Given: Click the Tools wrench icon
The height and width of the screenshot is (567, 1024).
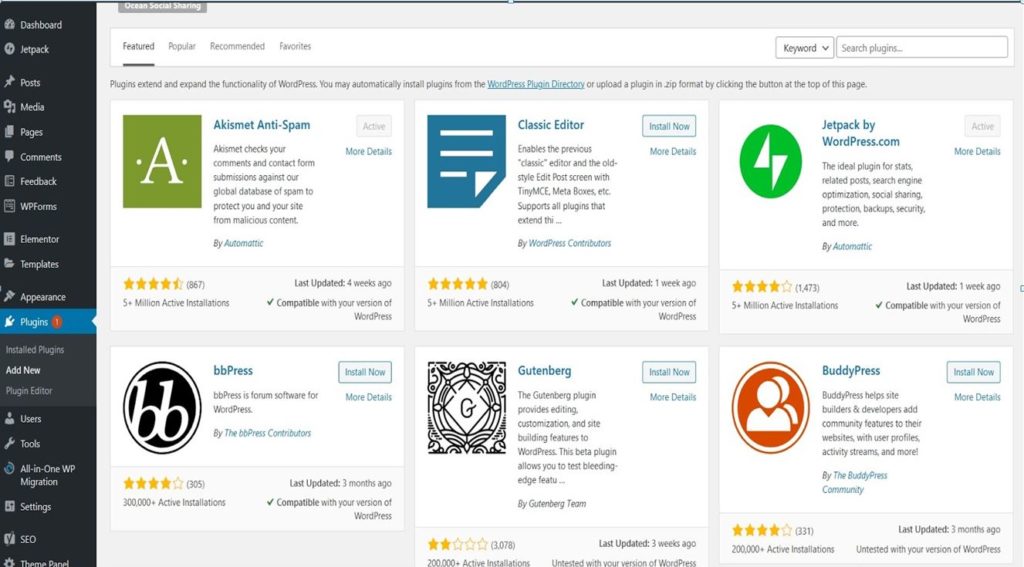Looking at the screenshot, I should click(9, 444).
